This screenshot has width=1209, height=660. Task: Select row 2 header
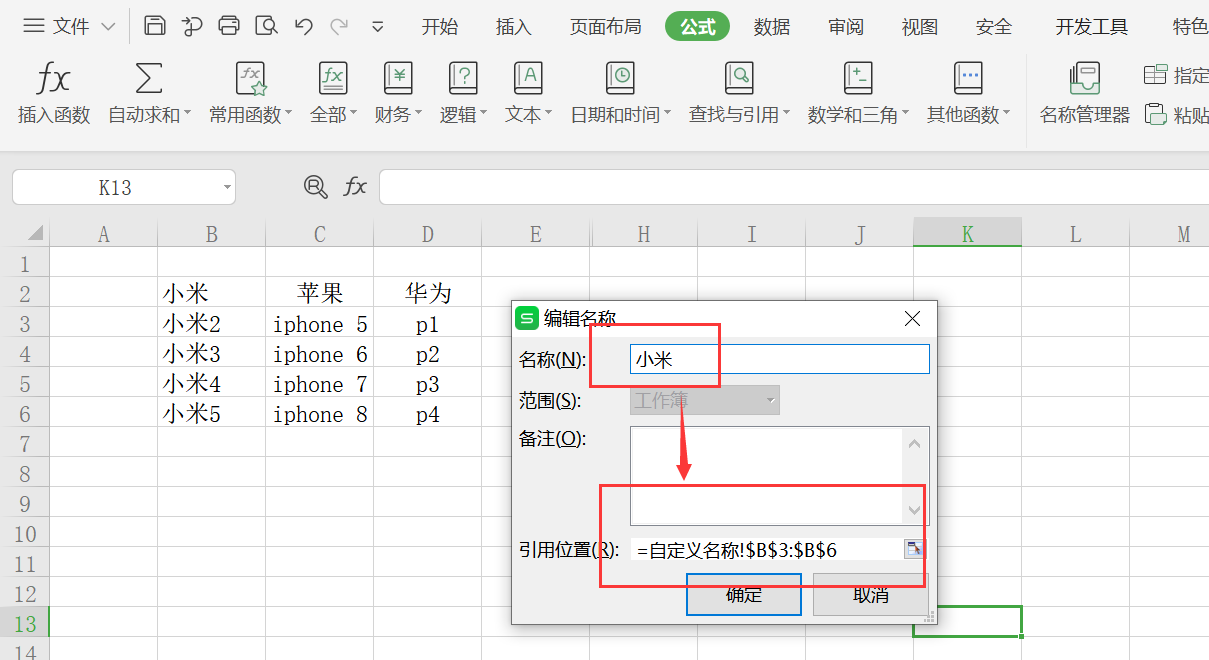tap(25, 293)
